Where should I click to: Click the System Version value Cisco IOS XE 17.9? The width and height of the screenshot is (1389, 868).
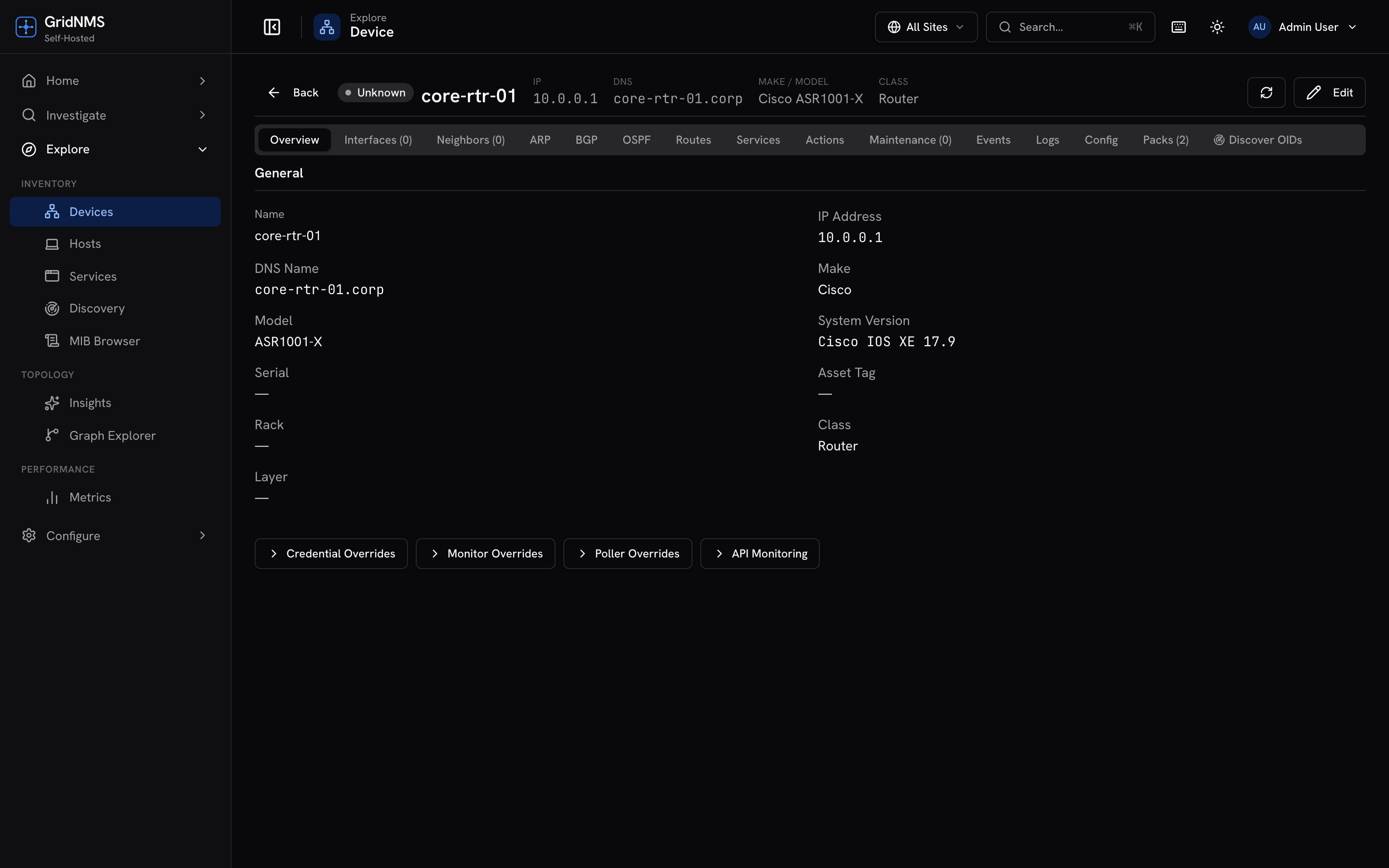pyautogui.click(x=886, y=342)
